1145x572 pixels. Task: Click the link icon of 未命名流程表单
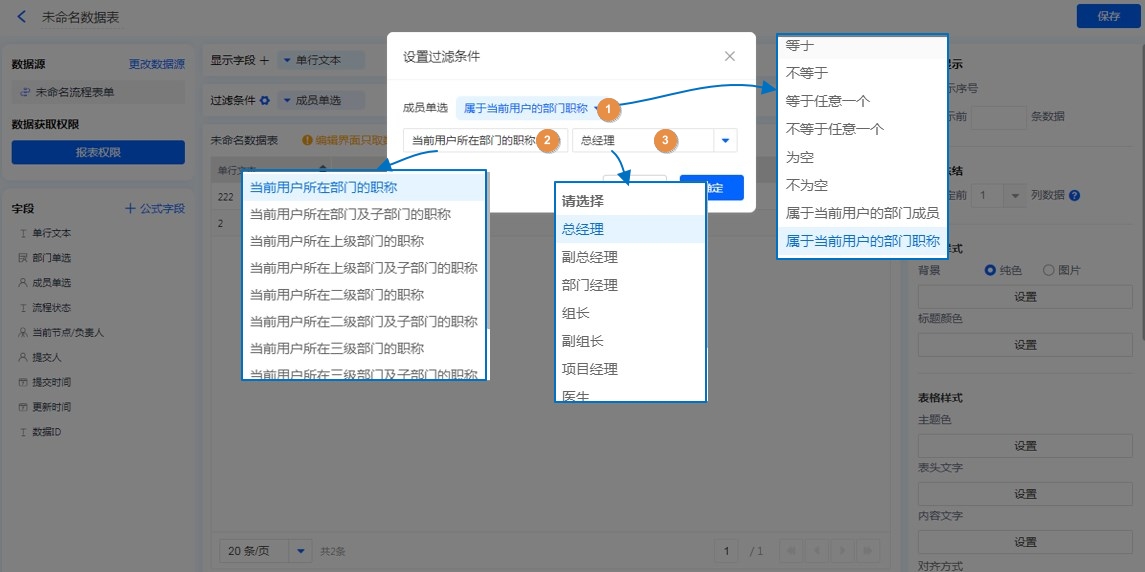tap(25, 92)
